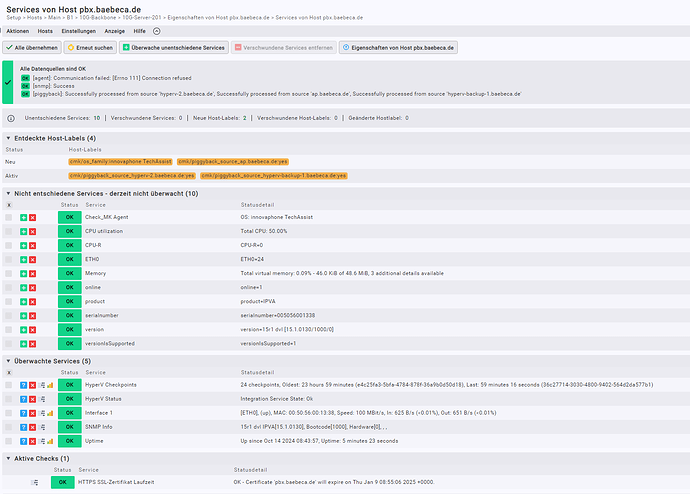The height and width of the screenshot is (494, 690).
Task: Open rule icon for HTTPS SSL-Zertifikat Laufzeit
Action: click(35, 482)
